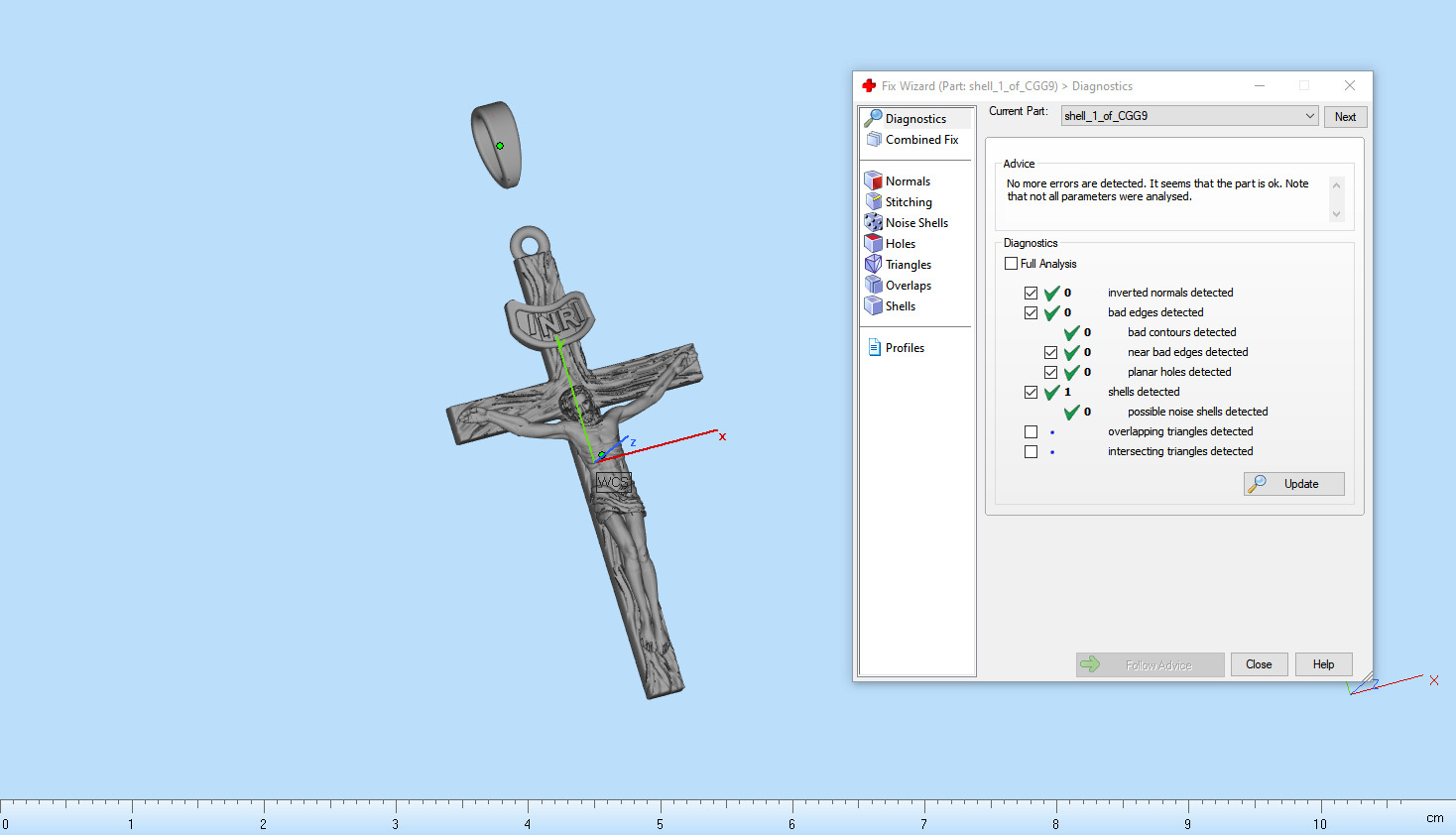Minimize the Fix Wizard window
The width and height of the screenshot is (1456, 835).
[1260, 86]
